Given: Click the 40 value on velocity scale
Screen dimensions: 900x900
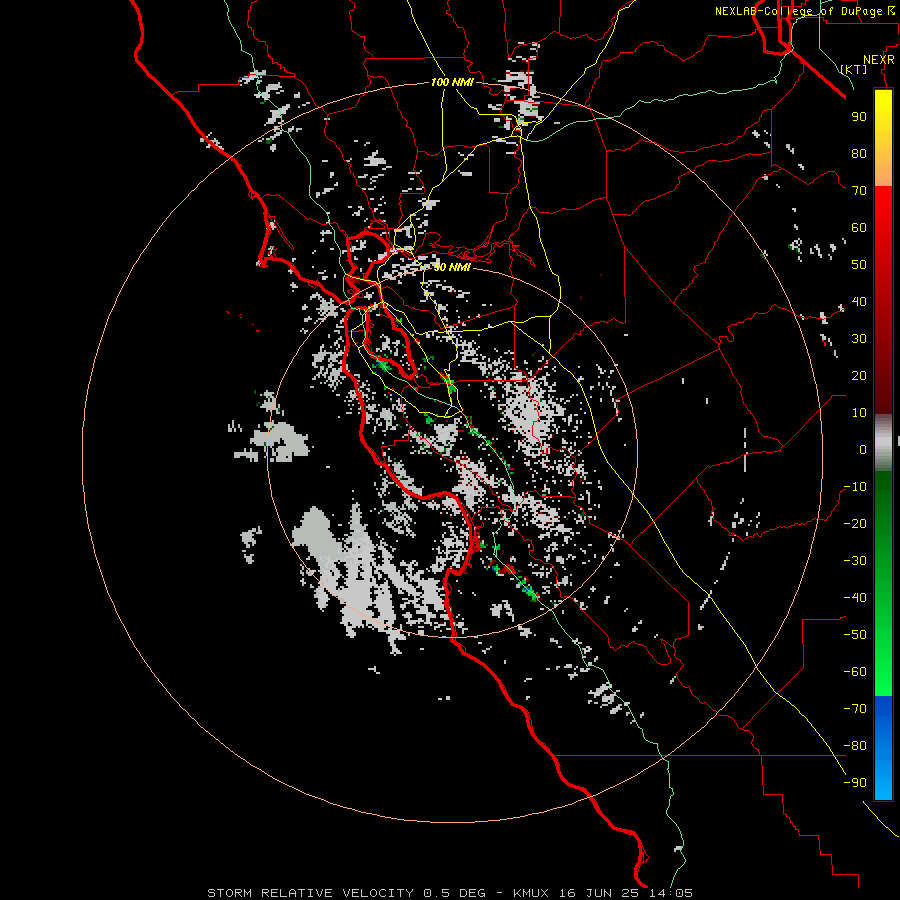Looking at the screenshot, I should click(859, 302).
